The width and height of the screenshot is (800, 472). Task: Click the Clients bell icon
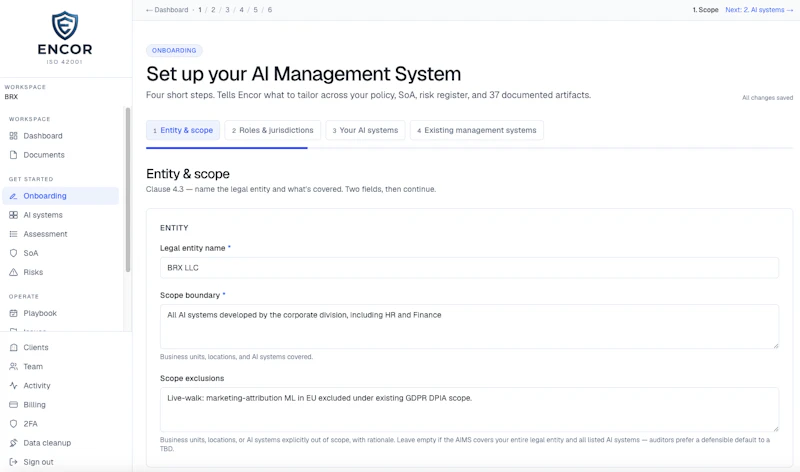pos(13,347)
